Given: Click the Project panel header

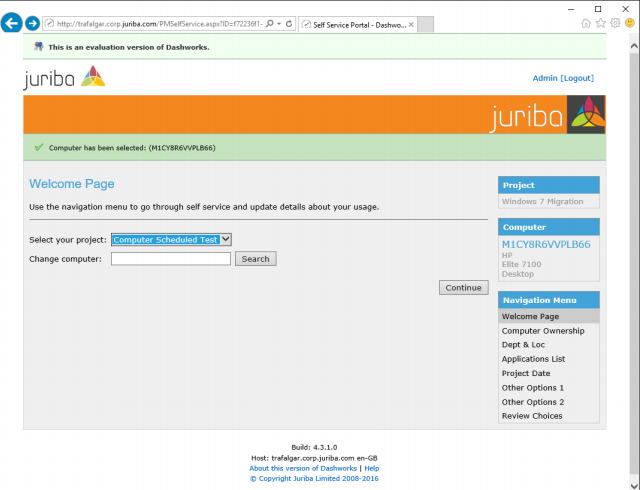Looking at the screenshot, I should pyautogui.click(x=549, y=185).
